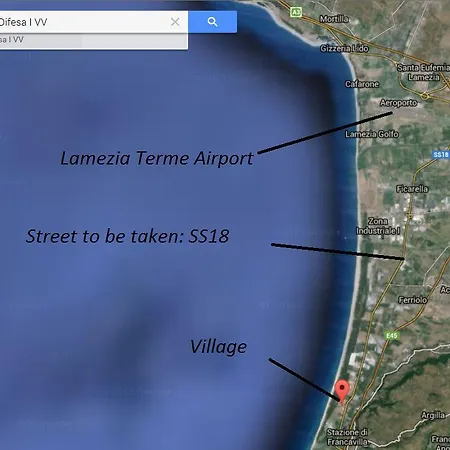Select the 'sa I VV' search suggestion
The width and height of the screenshot is (450, 450).
point(94,41)
